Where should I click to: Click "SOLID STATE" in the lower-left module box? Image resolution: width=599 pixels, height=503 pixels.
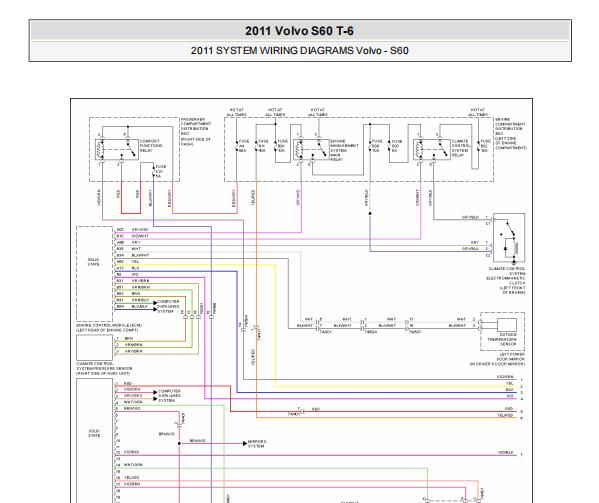(94, 433)
